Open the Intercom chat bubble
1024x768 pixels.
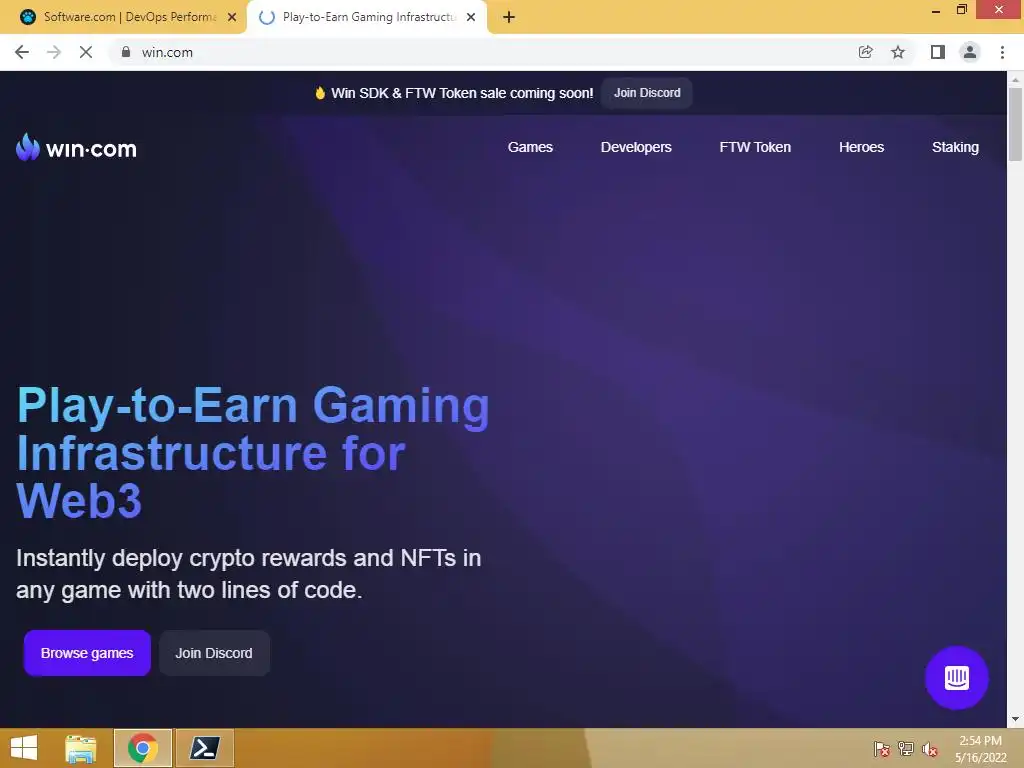(956, 677)
